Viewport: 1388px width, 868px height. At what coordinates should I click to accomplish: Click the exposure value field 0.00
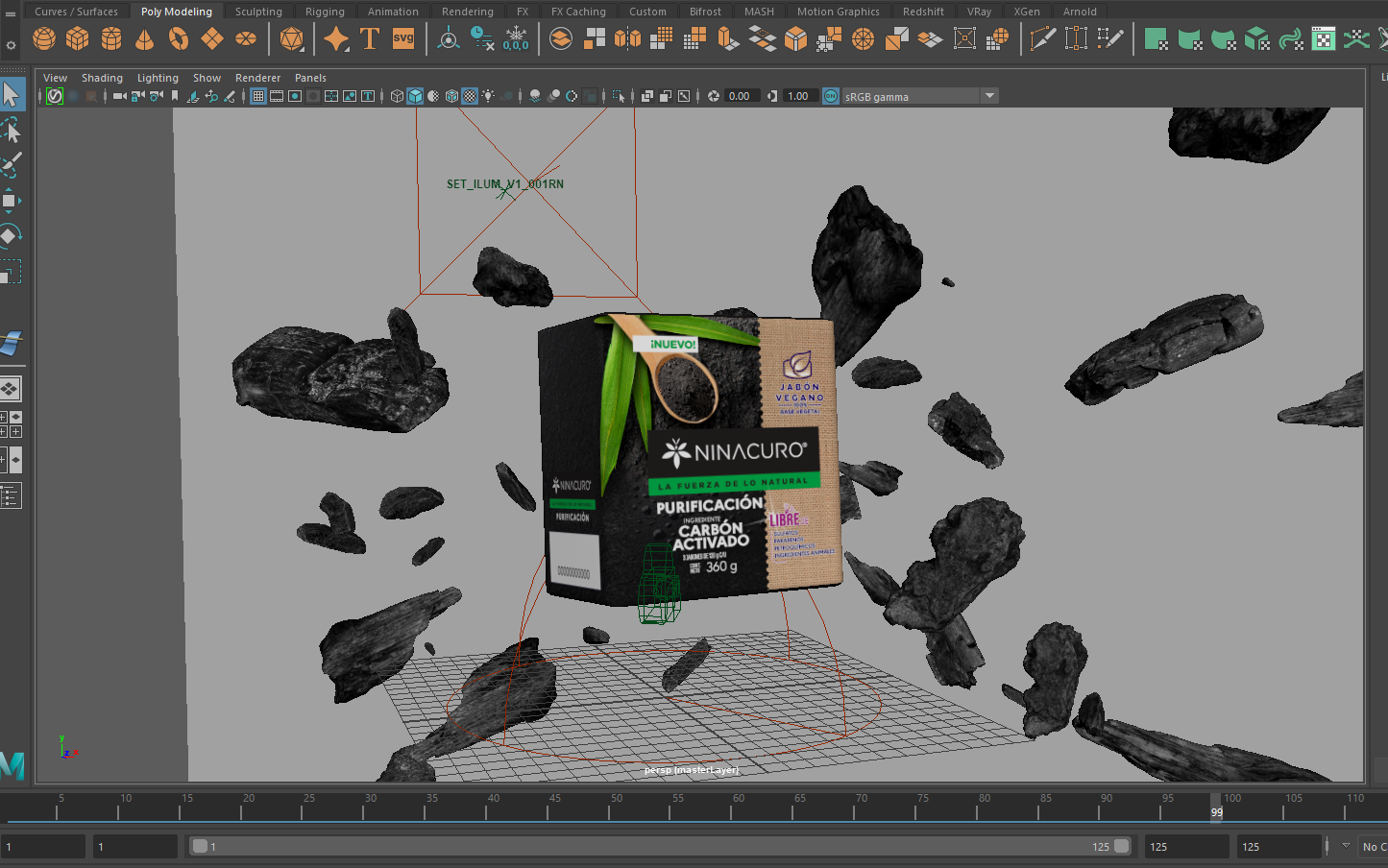[742, 96]
